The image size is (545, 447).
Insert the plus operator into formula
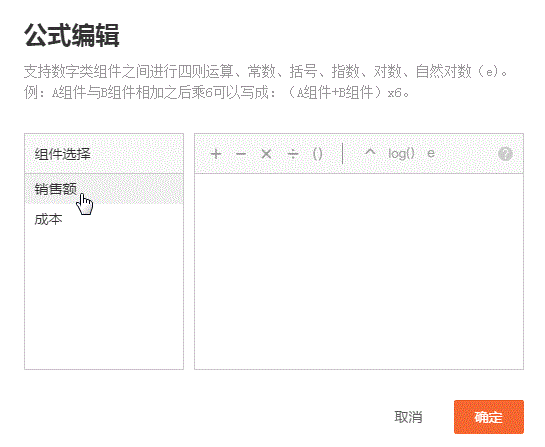click(x=216, y=154)
